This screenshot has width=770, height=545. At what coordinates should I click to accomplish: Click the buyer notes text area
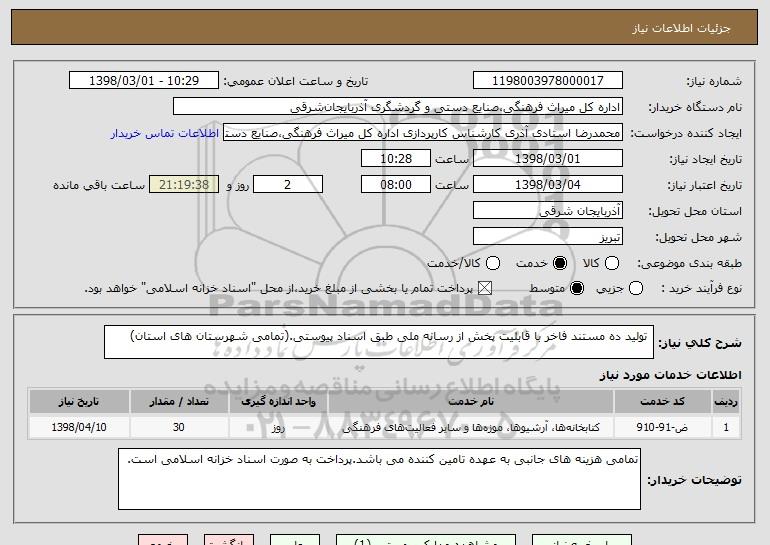click(379, 479)
